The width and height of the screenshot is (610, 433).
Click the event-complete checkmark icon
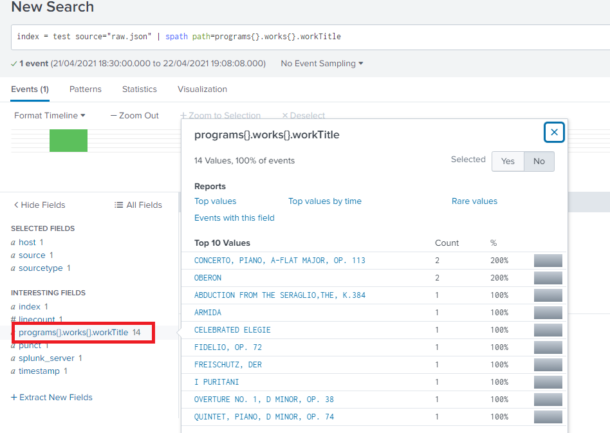(x=14, y=64)
